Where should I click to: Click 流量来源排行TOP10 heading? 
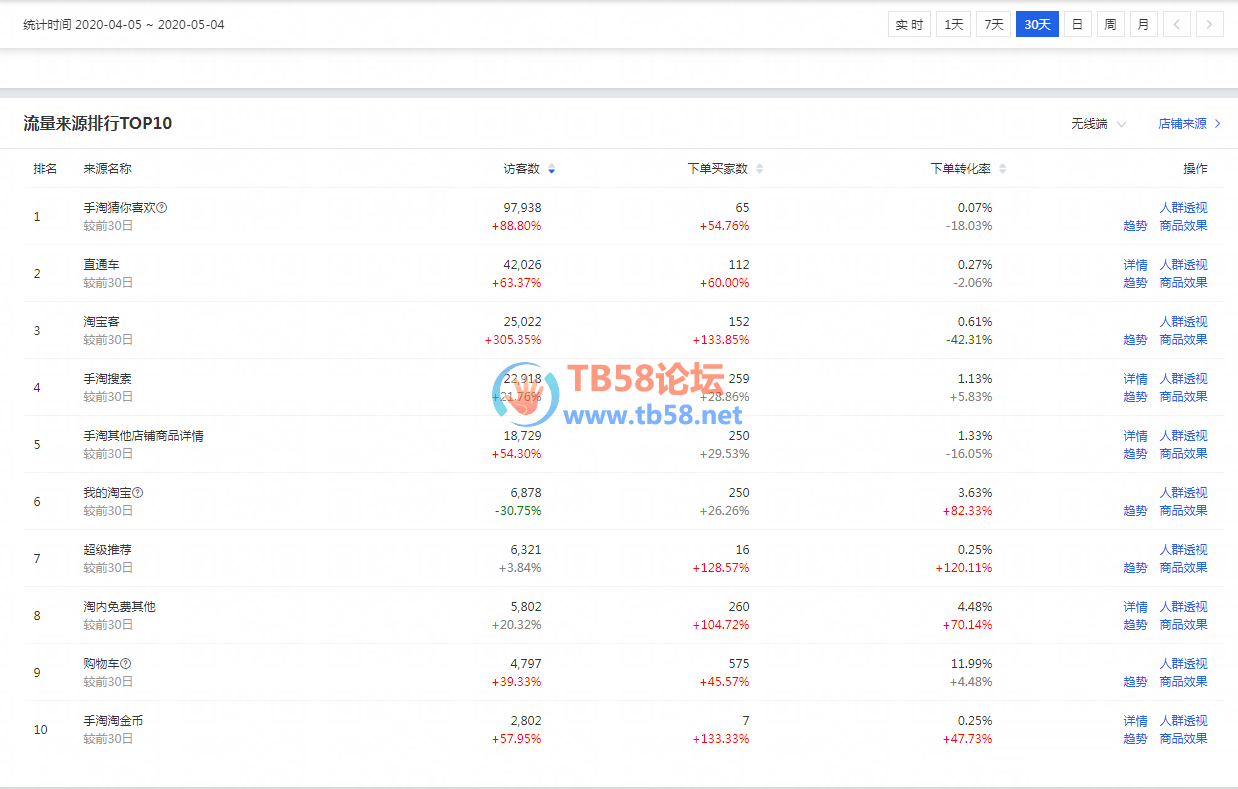(x=98, y=124)
